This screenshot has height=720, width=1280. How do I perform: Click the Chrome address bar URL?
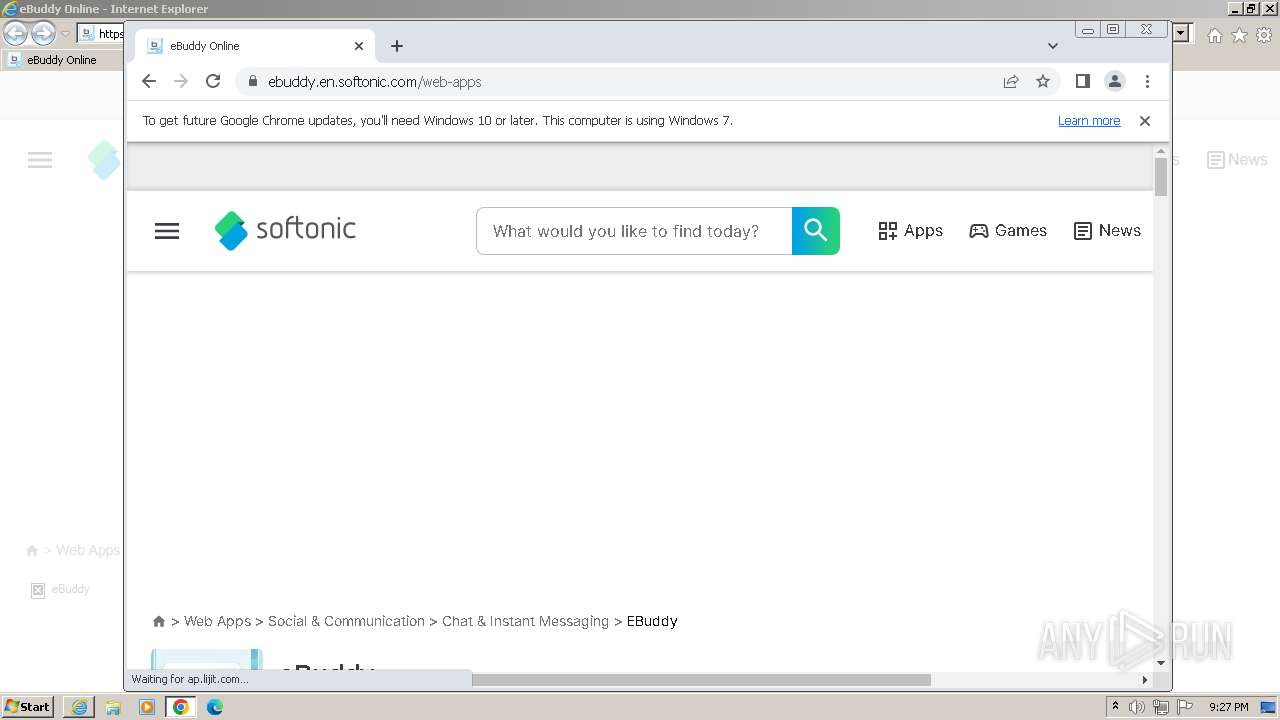(x=374, y=82)
